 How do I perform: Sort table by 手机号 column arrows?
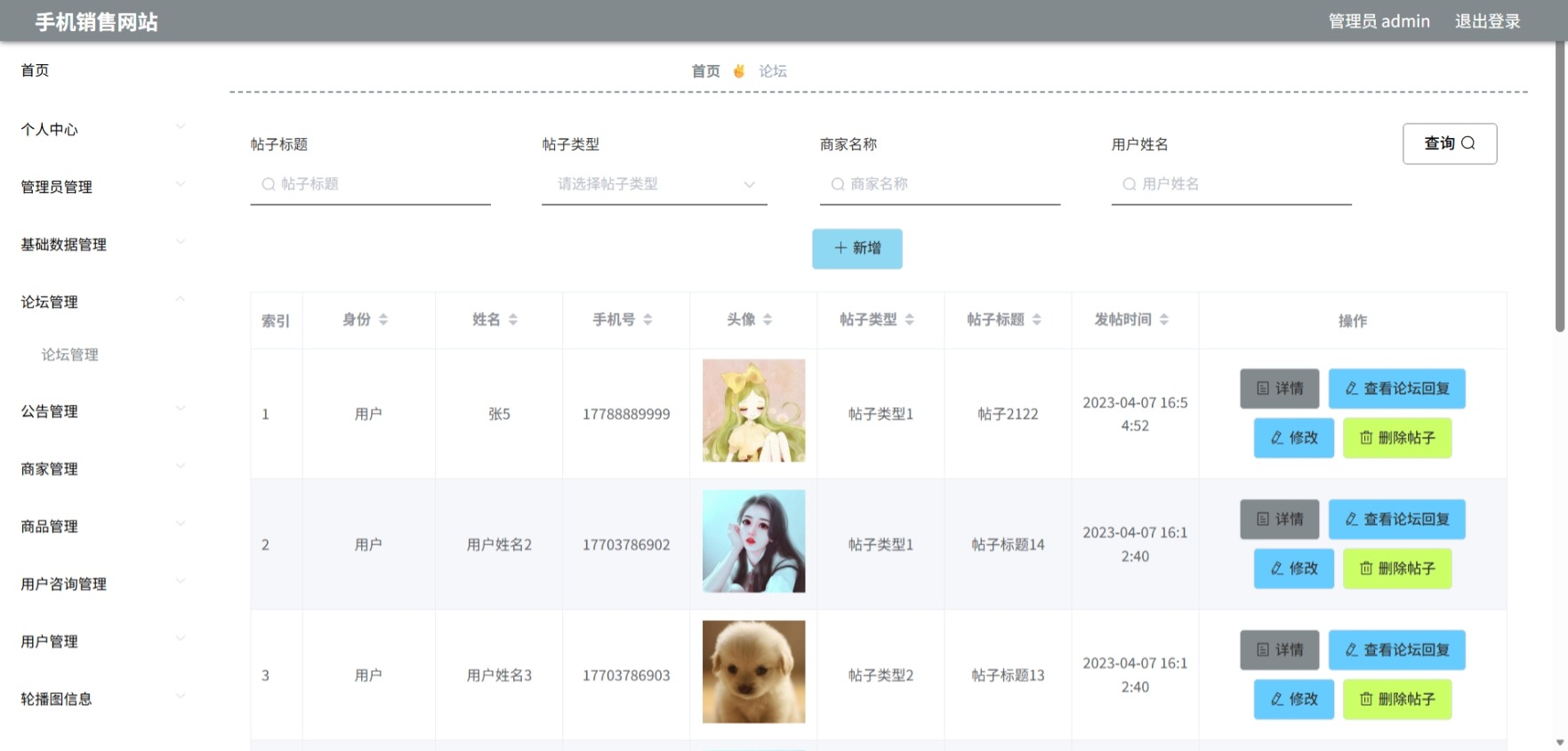pyautogui.click(x=647, y=319)
